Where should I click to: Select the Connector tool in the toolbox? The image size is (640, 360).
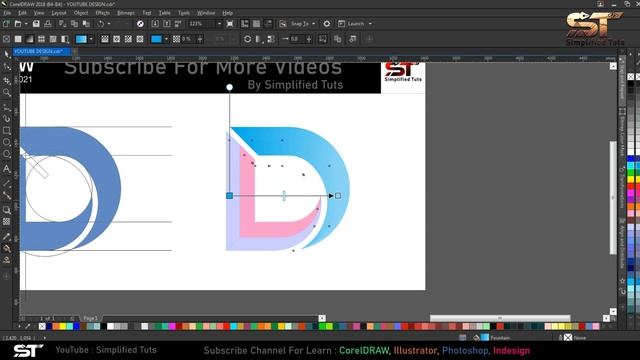pos(7,196)
